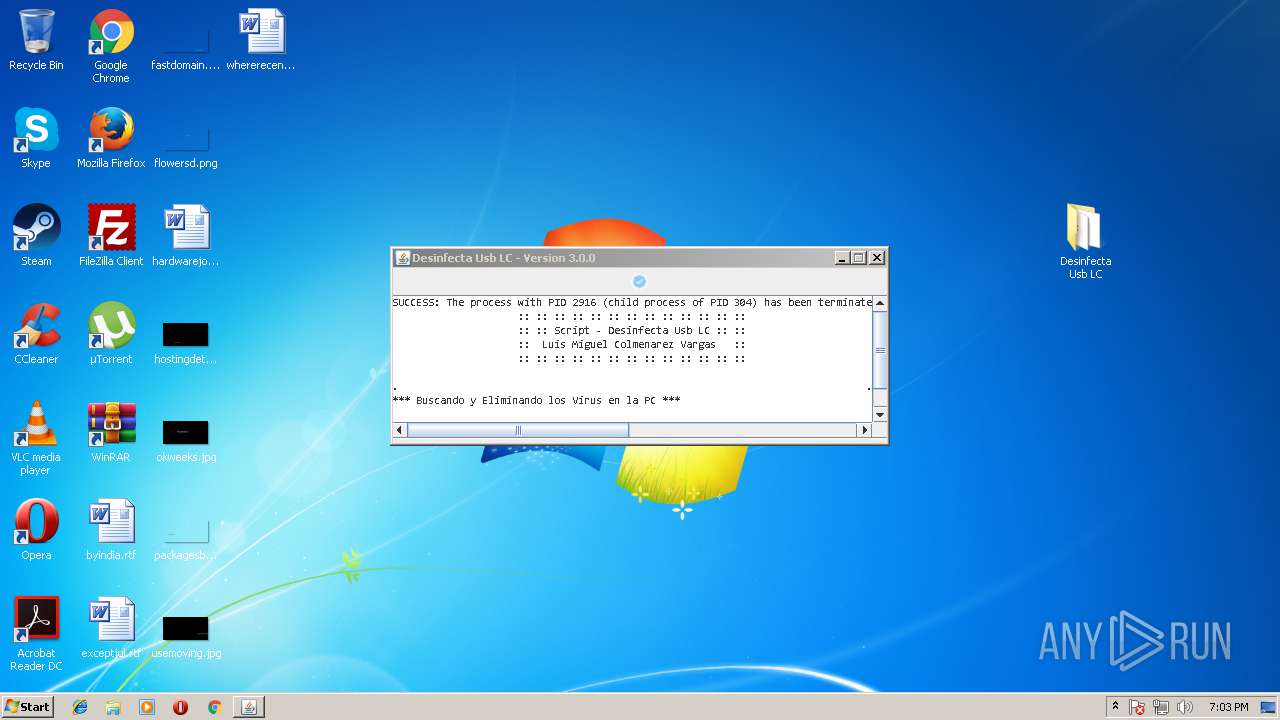Screen dimensions: 1280x720
Task: Launch Google Chrome from the desktop
Action: click(x=111, y=46)
